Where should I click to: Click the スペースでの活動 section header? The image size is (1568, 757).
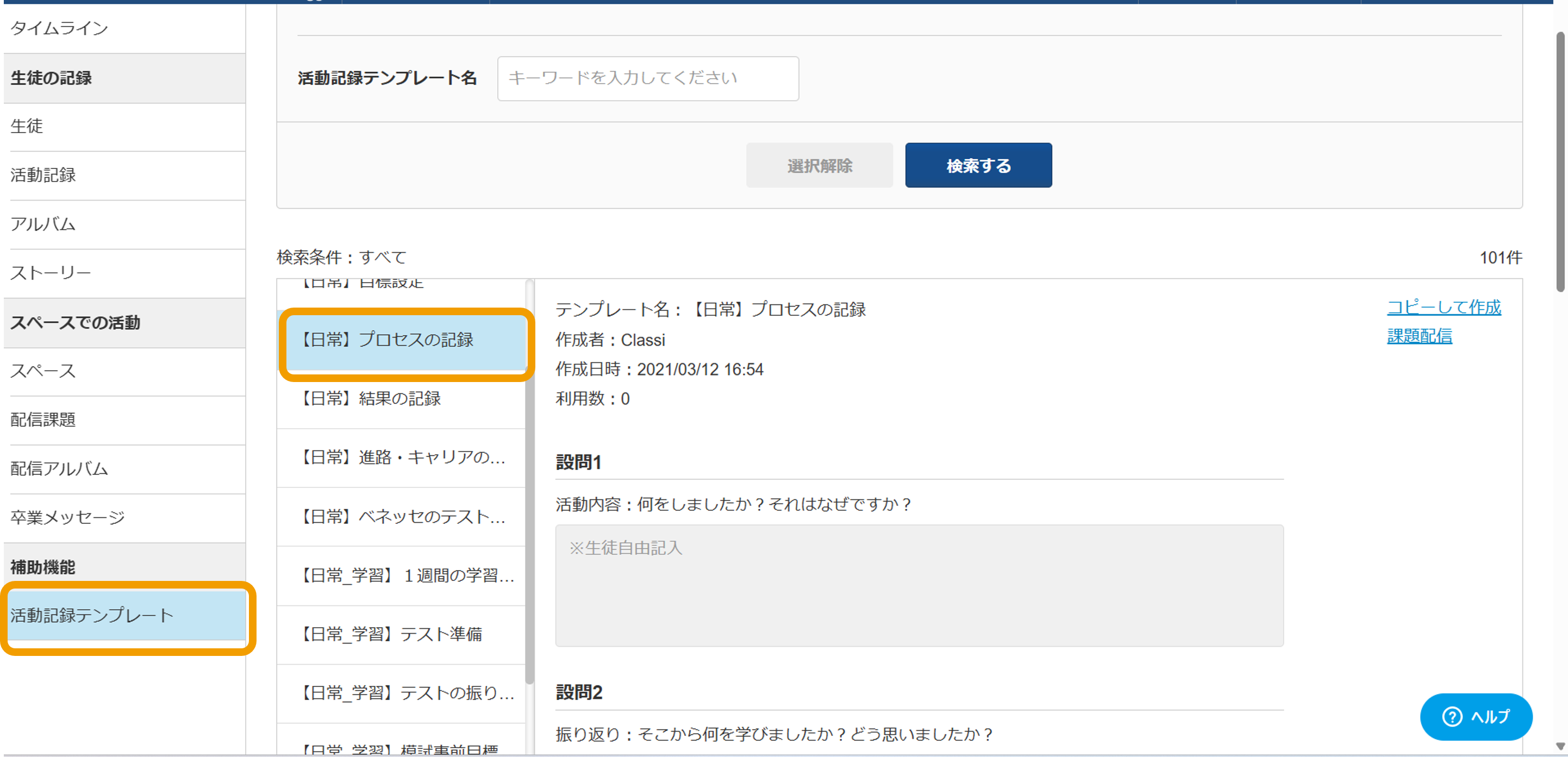click(124, 322)
